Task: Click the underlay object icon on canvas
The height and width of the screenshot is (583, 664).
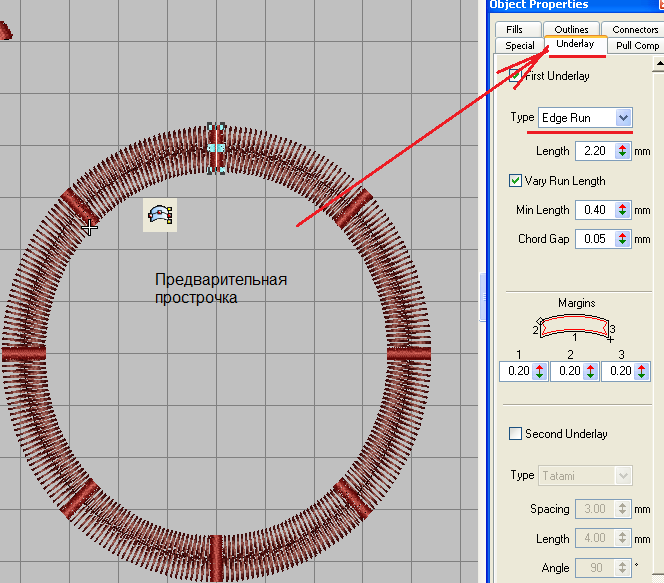Action: [160, 215]
